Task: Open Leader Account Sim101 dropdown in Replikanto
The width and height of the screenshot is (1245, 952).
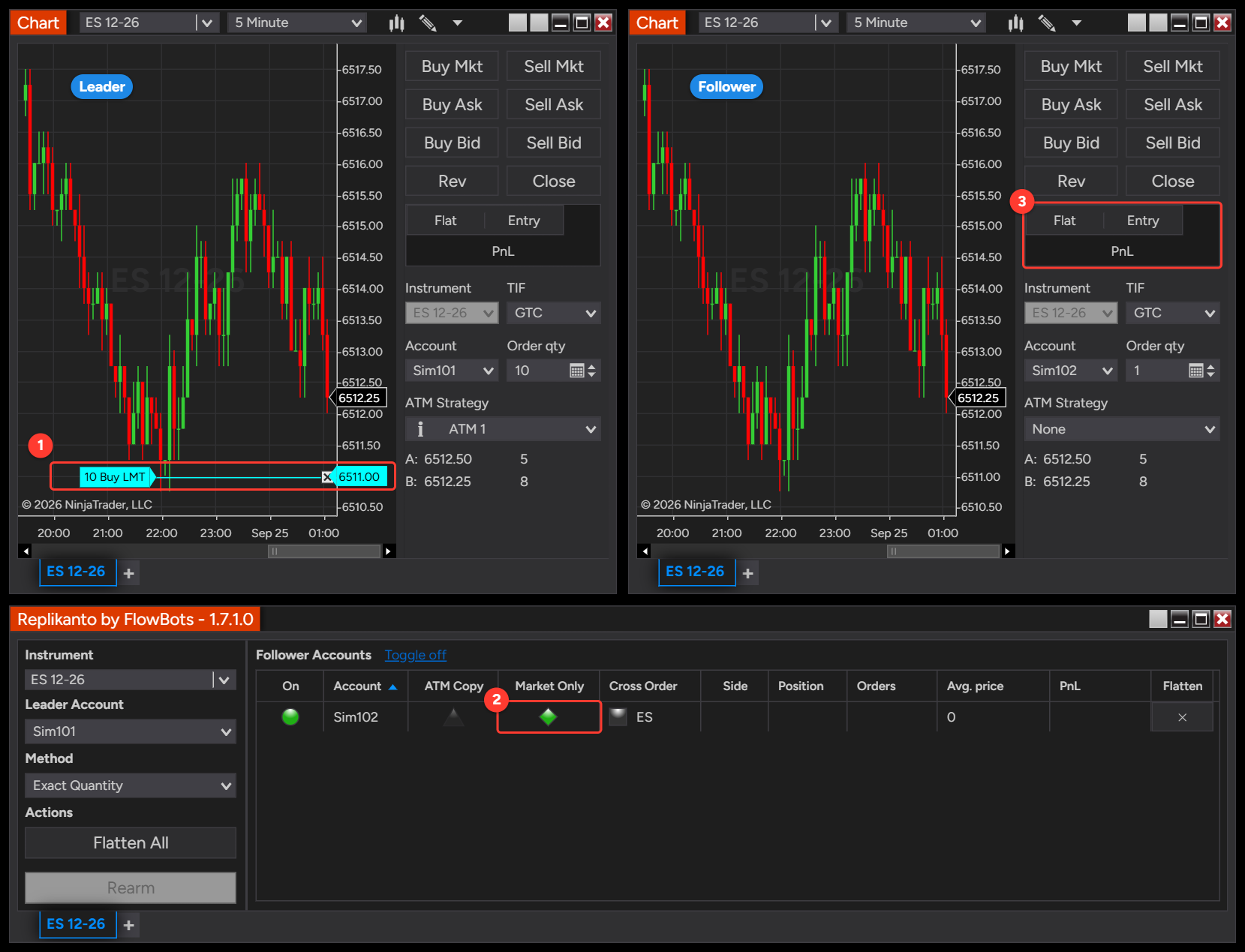Action: click(131, 731)
